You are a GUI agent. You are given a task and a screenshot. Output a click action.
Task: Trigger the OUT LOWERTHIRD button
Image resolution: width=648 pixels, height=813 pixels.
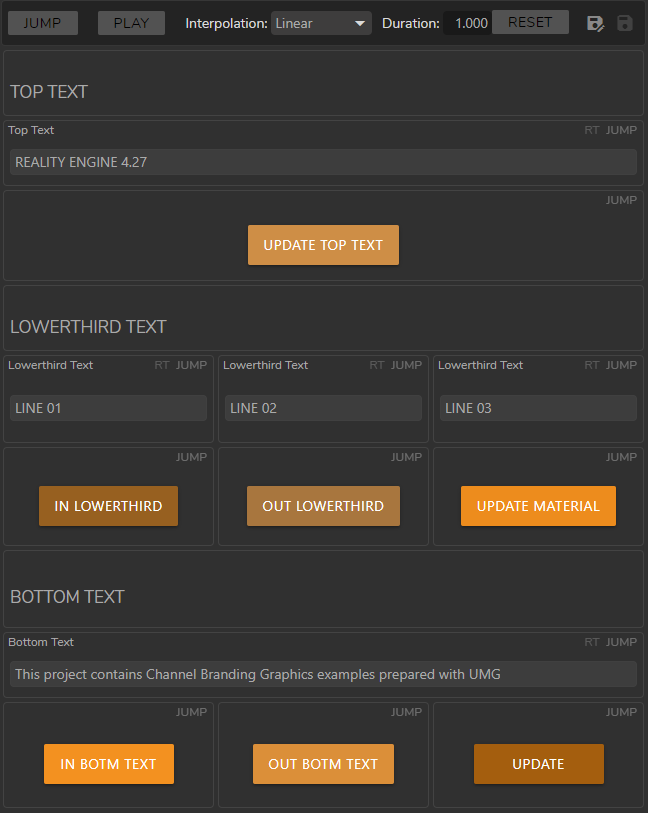[x=323, y=506]
